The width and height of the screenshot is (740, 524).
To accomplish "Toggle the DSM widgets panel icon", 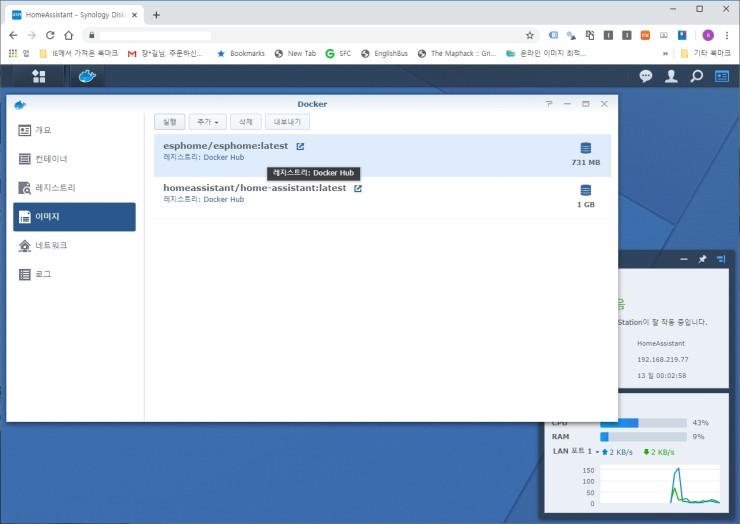I will (x=722, y=76).
